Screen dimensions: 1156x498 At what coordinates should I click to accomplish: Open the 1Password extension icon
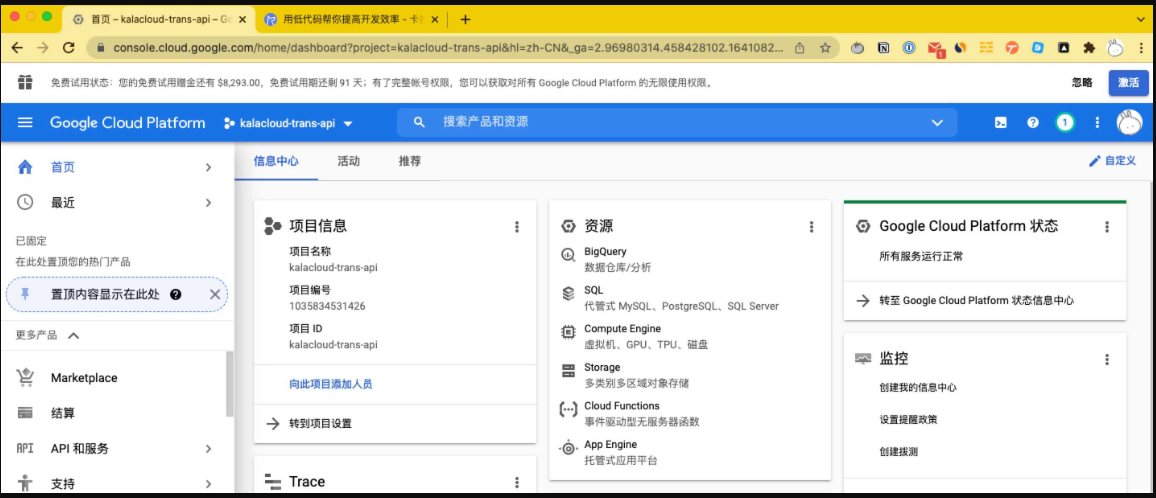tap(909, 48)
